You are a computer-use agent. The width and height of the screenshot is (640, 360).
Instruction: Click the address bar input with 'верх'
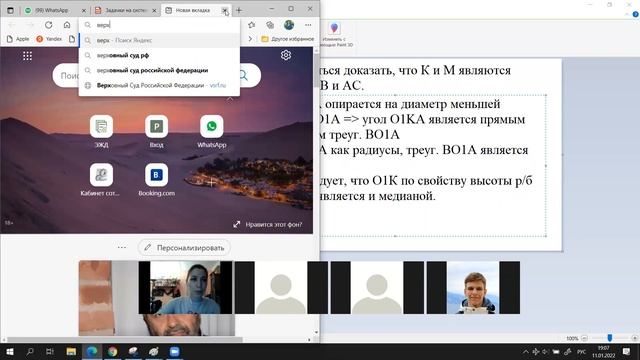159,25
